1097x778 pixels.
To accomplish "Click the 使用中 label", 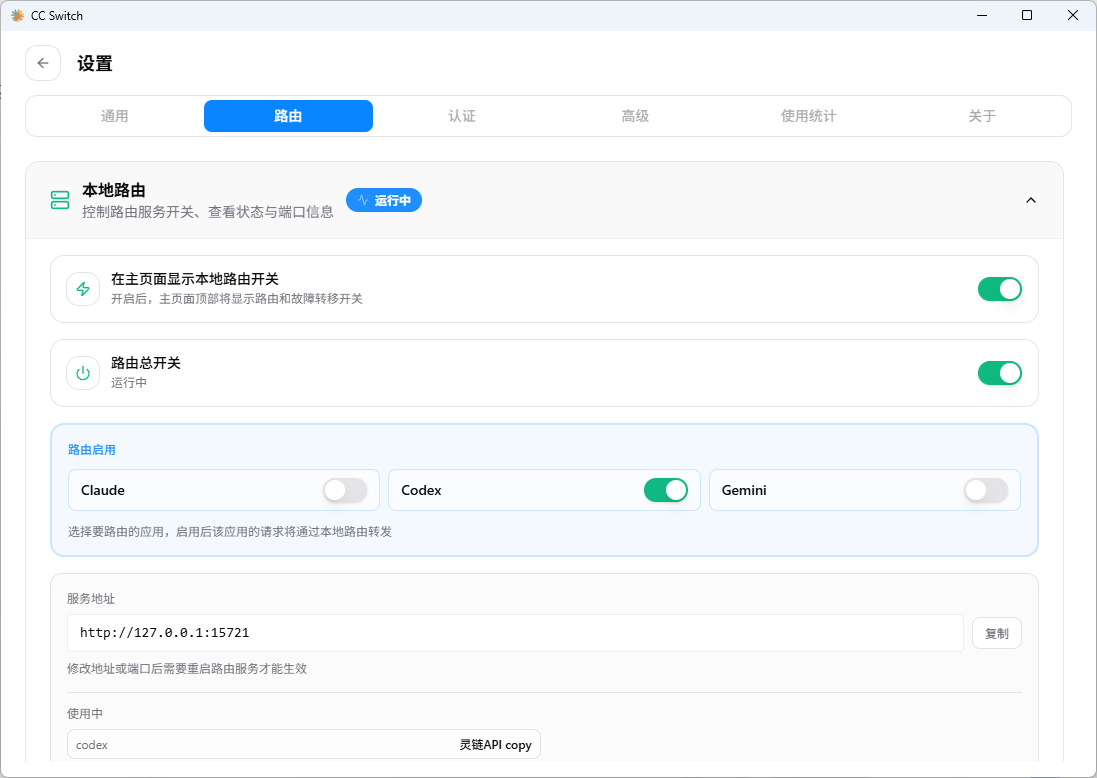I will click(85, 714).
